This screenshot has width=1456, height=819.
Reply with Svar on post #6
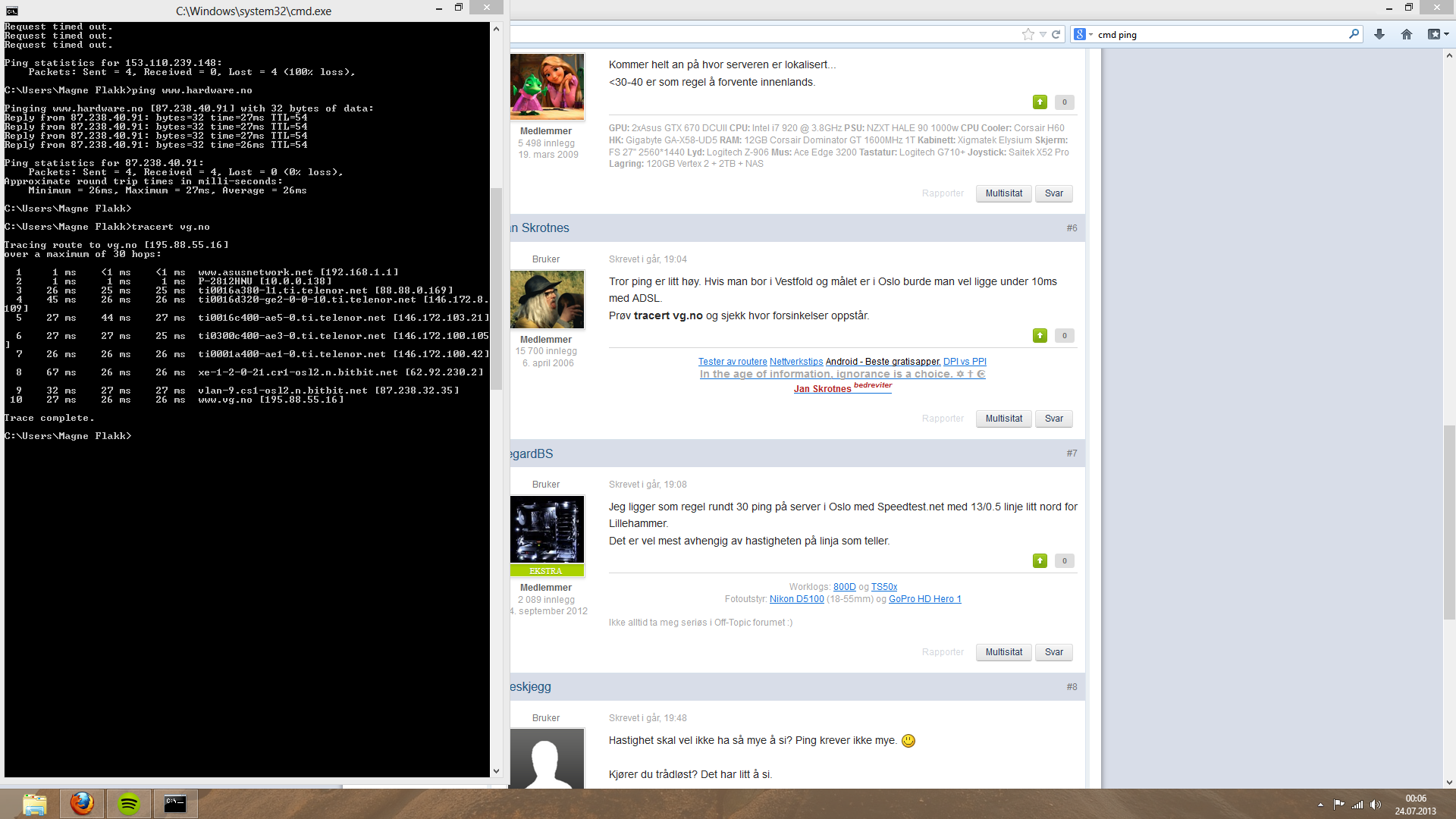pyautogui.click(x=1053, y=419)
